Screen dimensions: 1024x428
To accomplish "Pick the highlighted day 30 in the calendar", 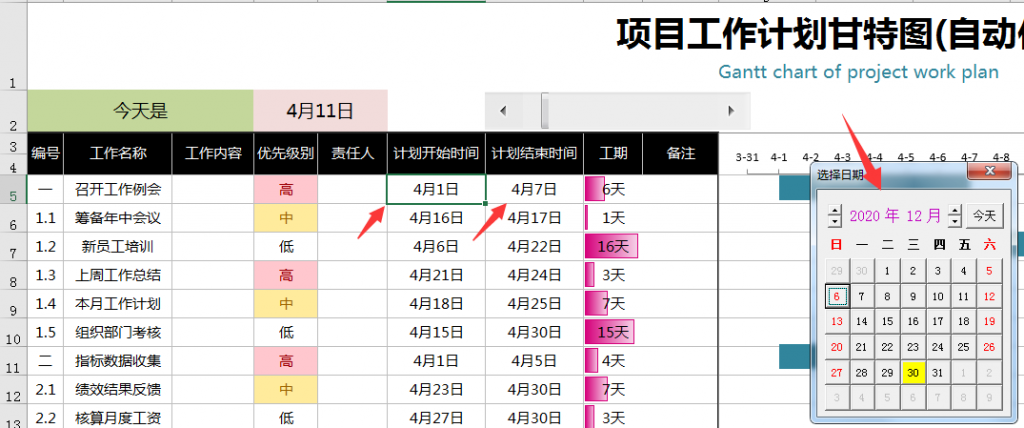I will click(x=913, y=372).
